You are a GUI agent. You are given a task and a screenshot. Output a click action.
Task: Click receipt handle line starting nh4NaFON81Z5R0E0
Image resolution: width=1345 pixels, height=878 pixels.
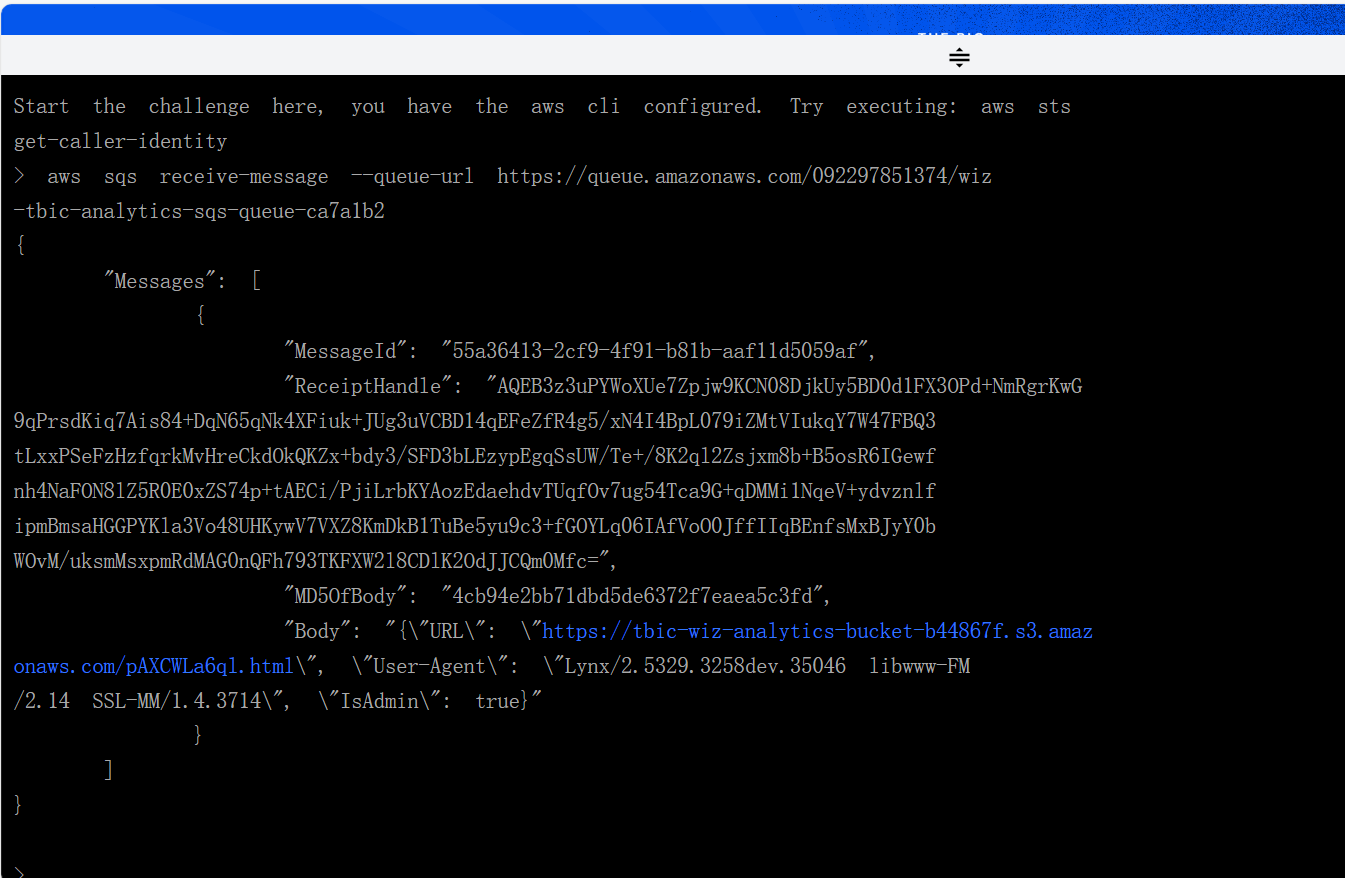(x=475, y=491)
